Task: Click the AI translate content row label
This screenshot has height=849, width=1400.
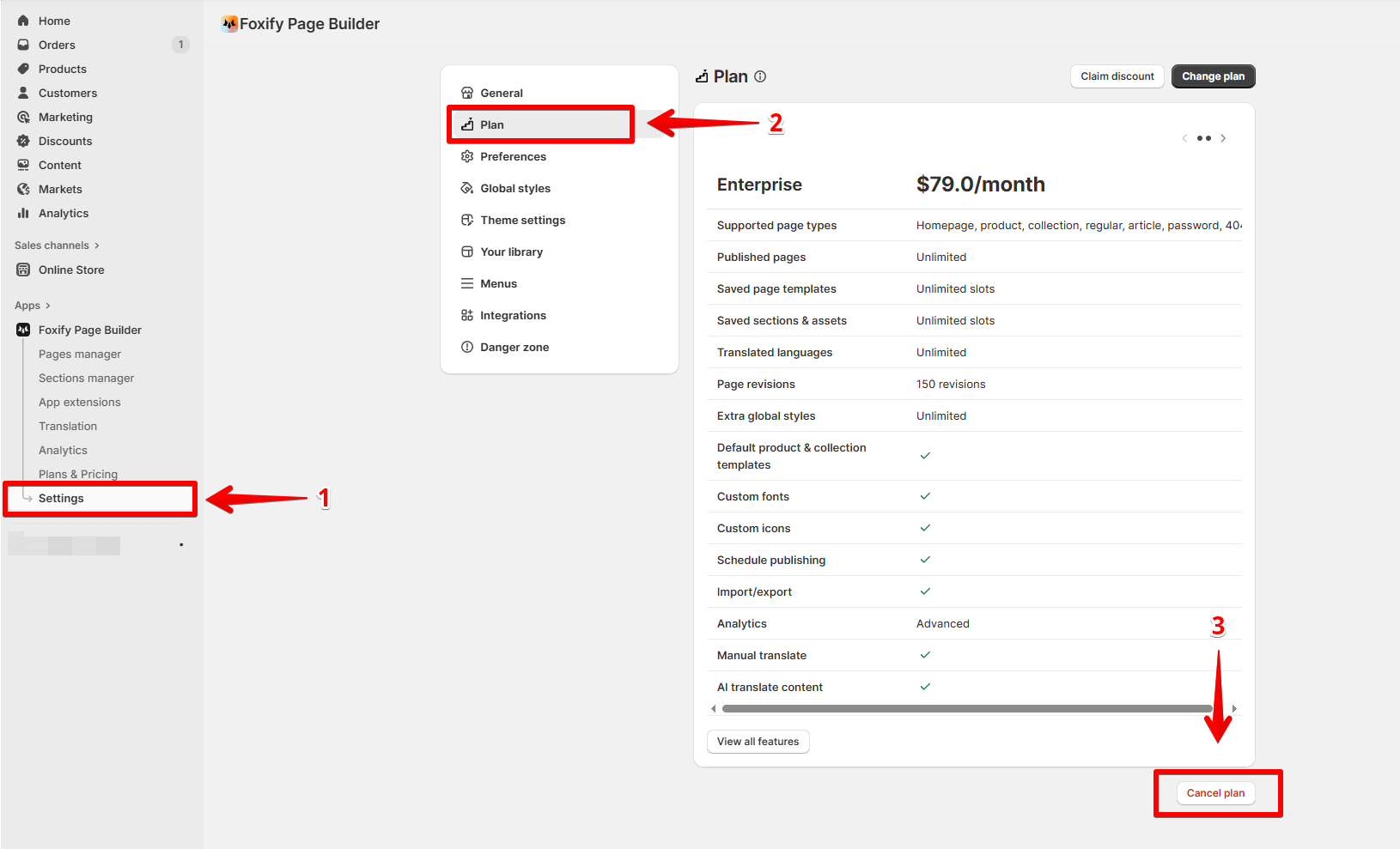Action: click(x=770, y=688)
